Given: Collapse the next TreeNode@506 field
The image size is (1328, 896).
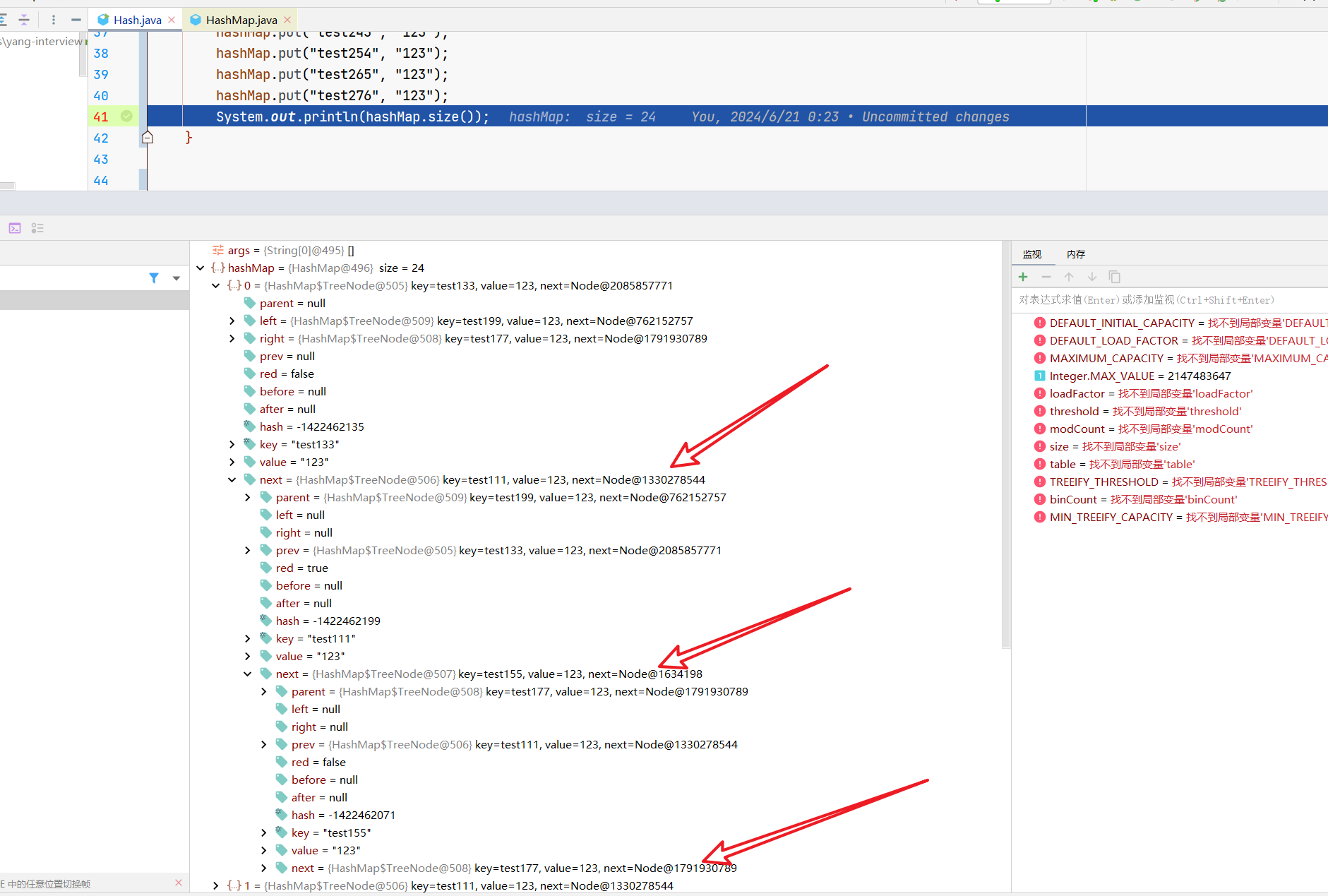Looking at the screenshot, I should (232, 480).
